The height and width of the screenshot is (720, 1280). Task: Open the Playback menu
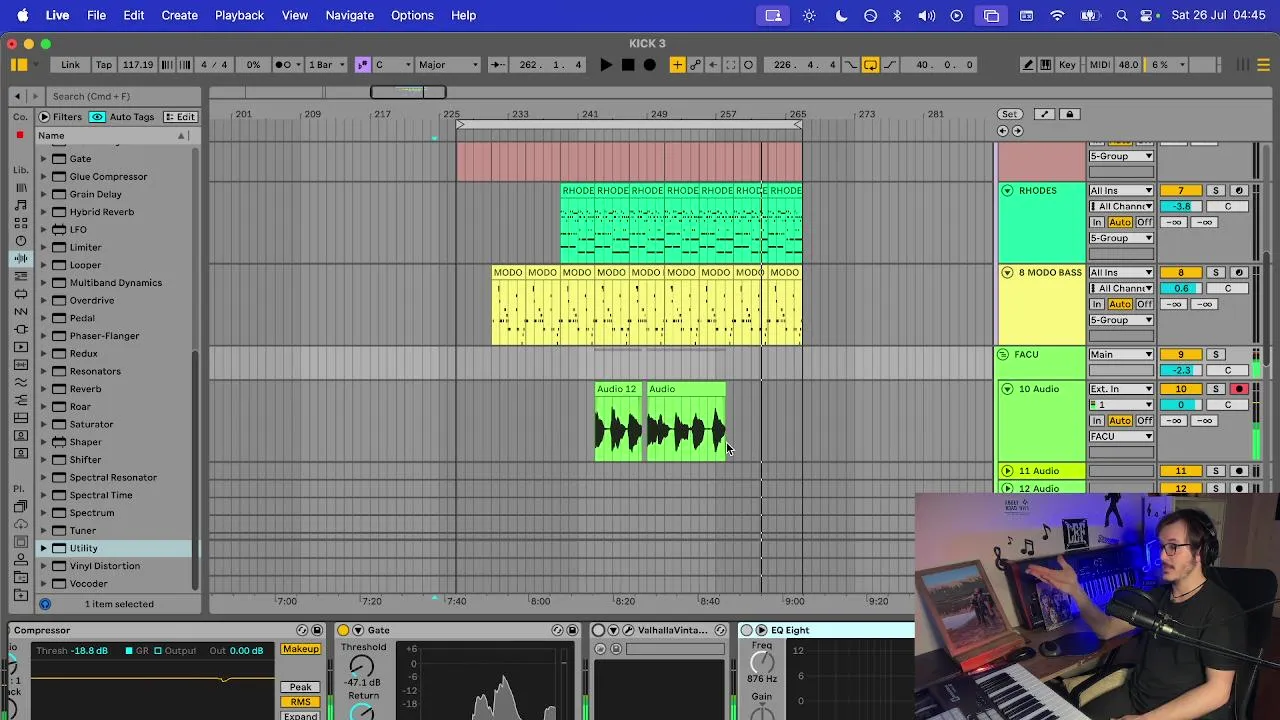(239, 15)
